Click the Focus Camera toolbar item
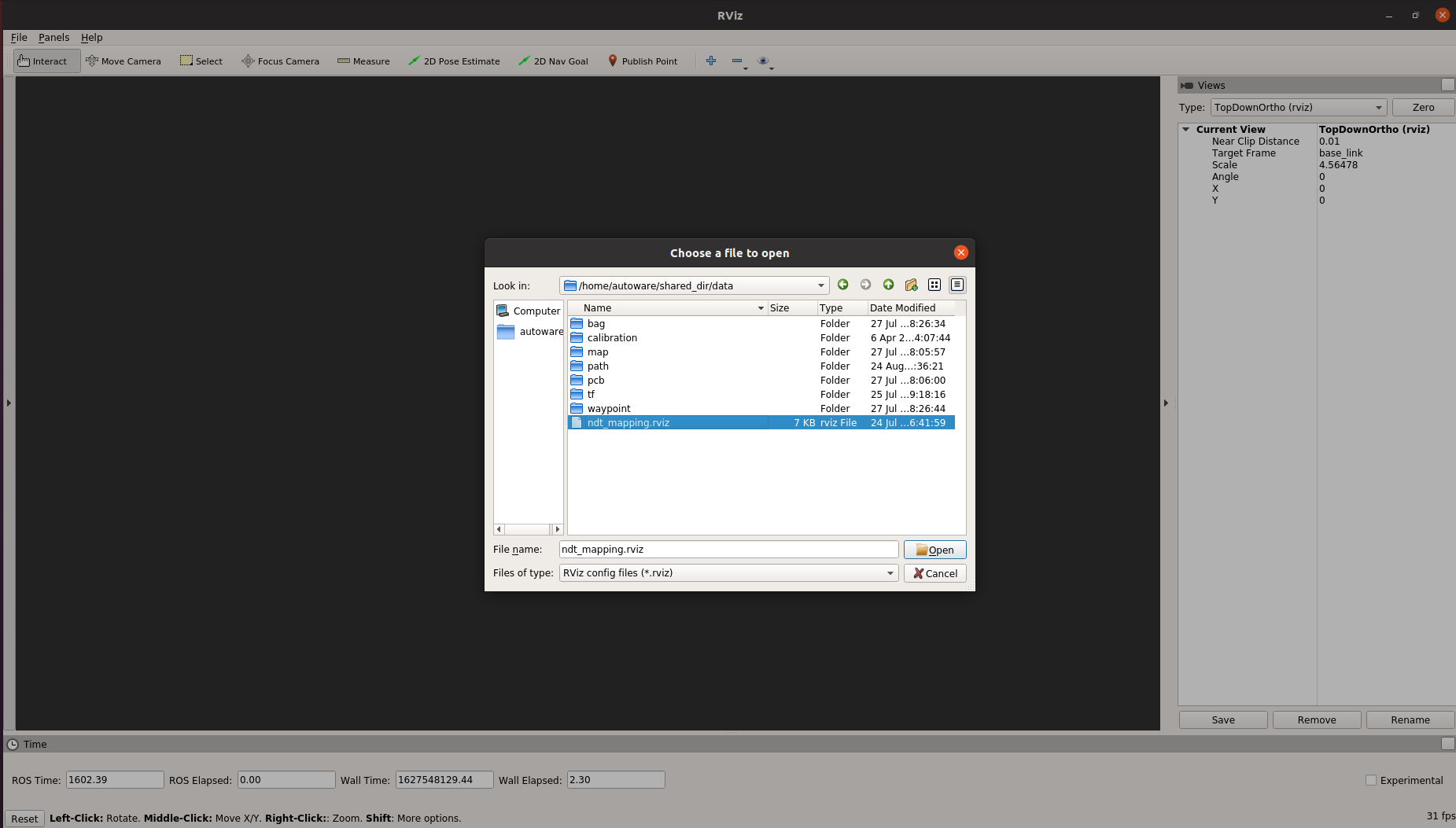Screen dimensions: 1456x828 click(280, 61)
